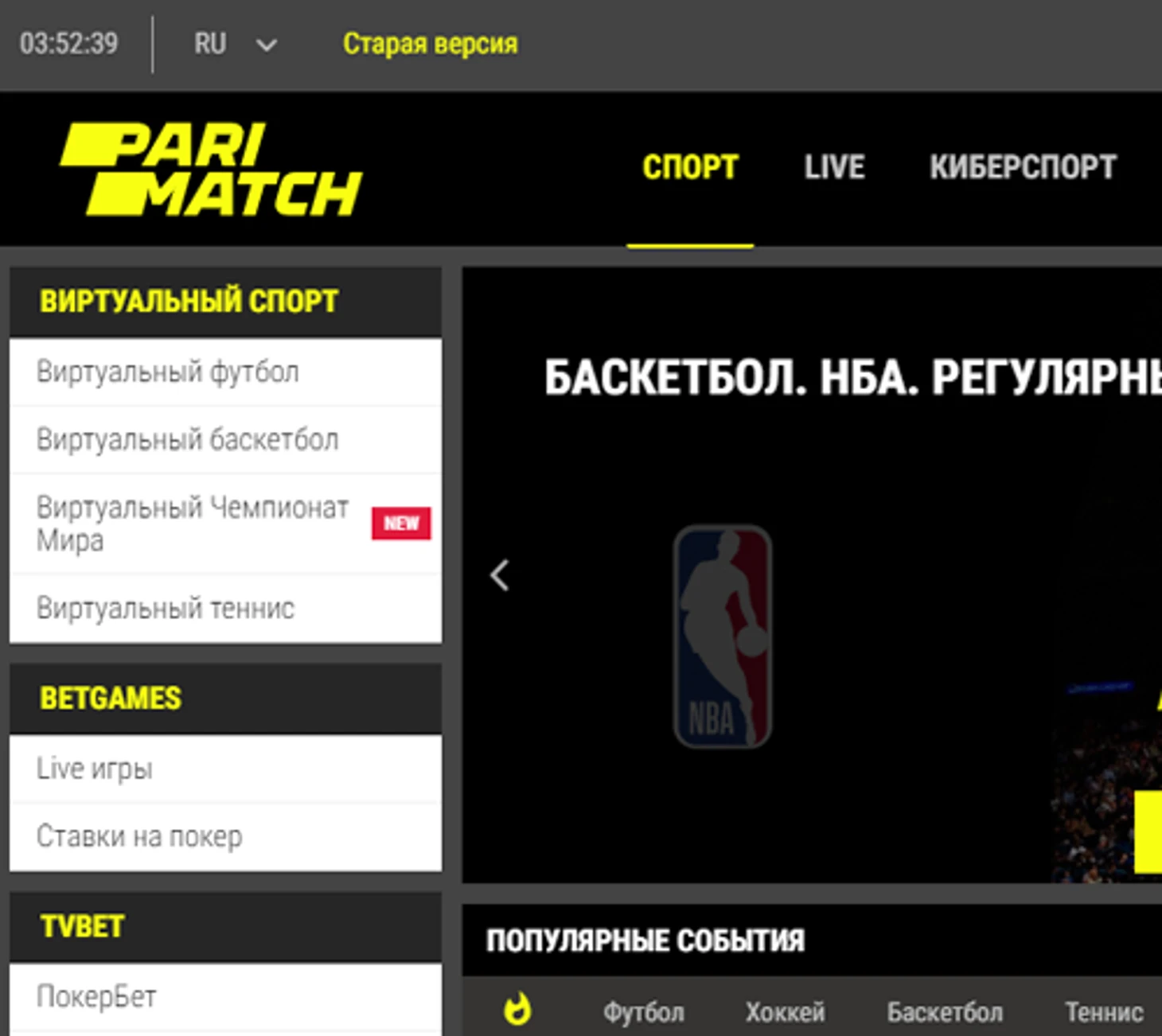Go to previous banner slide arrow
The height and width of the screenshot is (1036, 1162).
500,574
